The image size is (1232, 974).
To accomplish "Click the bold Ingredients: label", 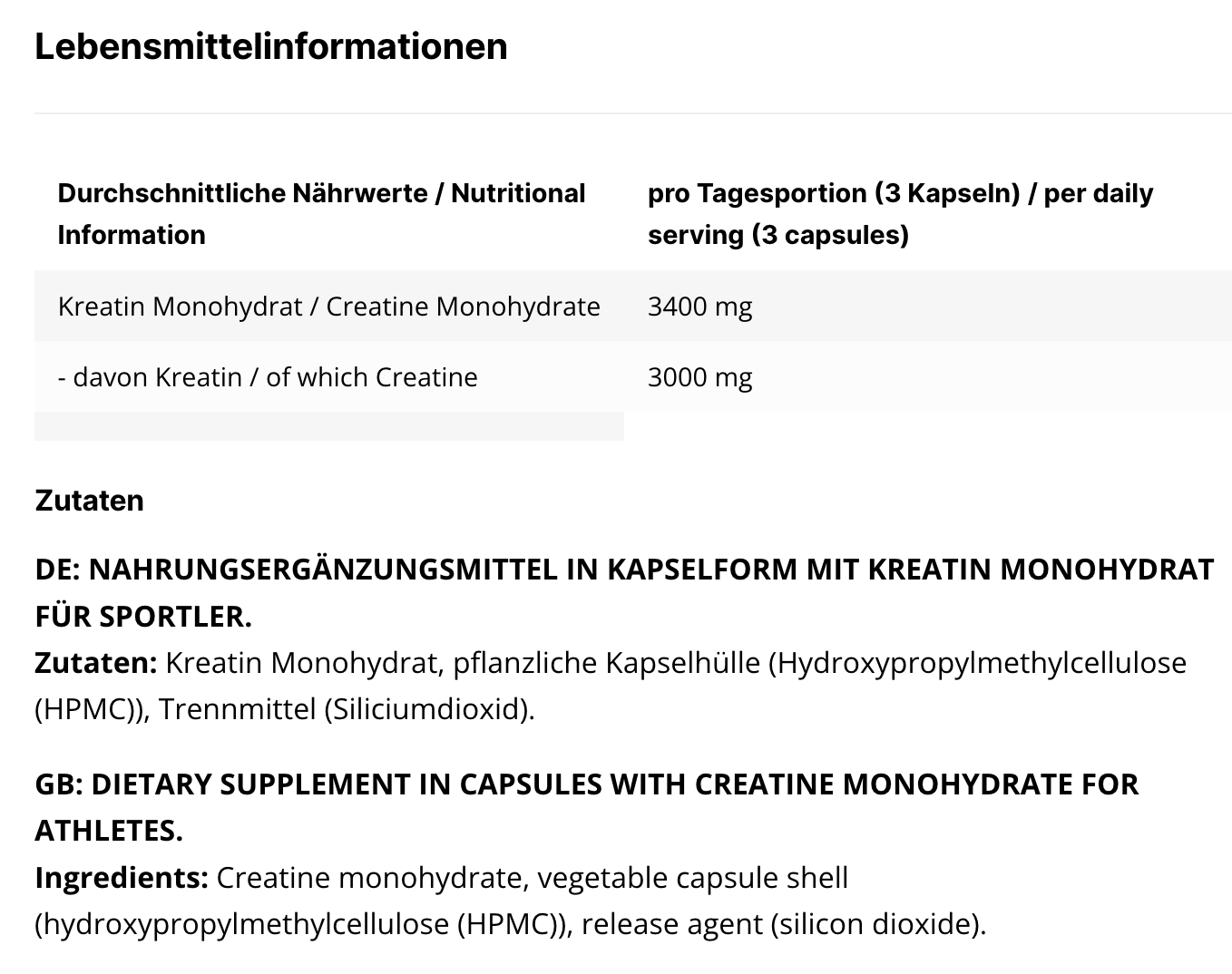I will click(122, 877).
